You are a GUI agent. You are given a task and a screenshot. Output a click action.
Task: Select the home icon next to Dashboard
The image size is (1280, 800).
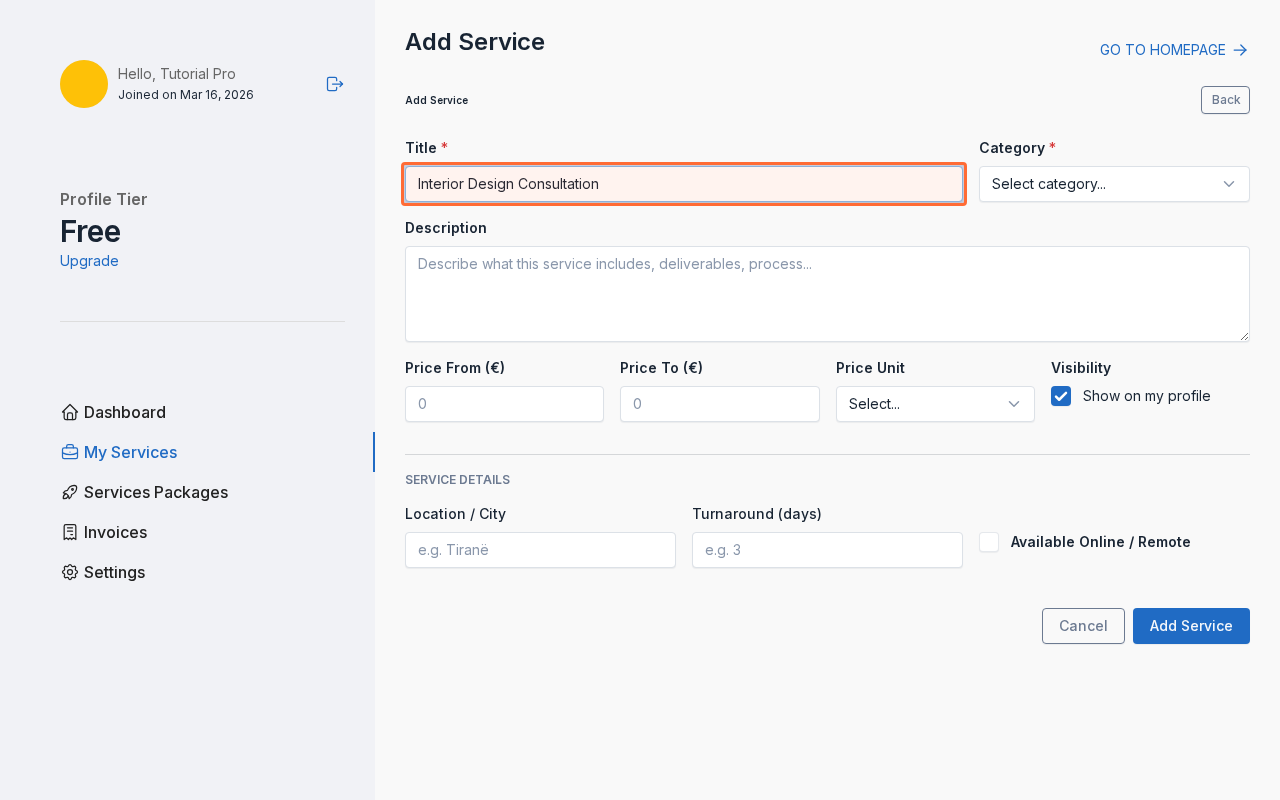pyautogui.click(x=69, y=411)
